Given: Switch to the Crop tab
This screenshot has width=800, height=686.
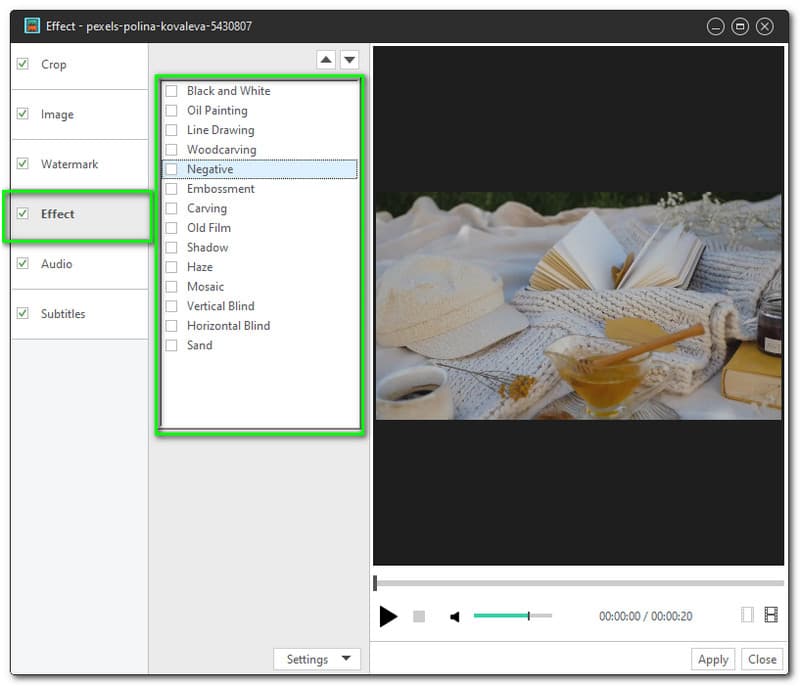Looking at the screenshot, I should (x=53, y=64).
